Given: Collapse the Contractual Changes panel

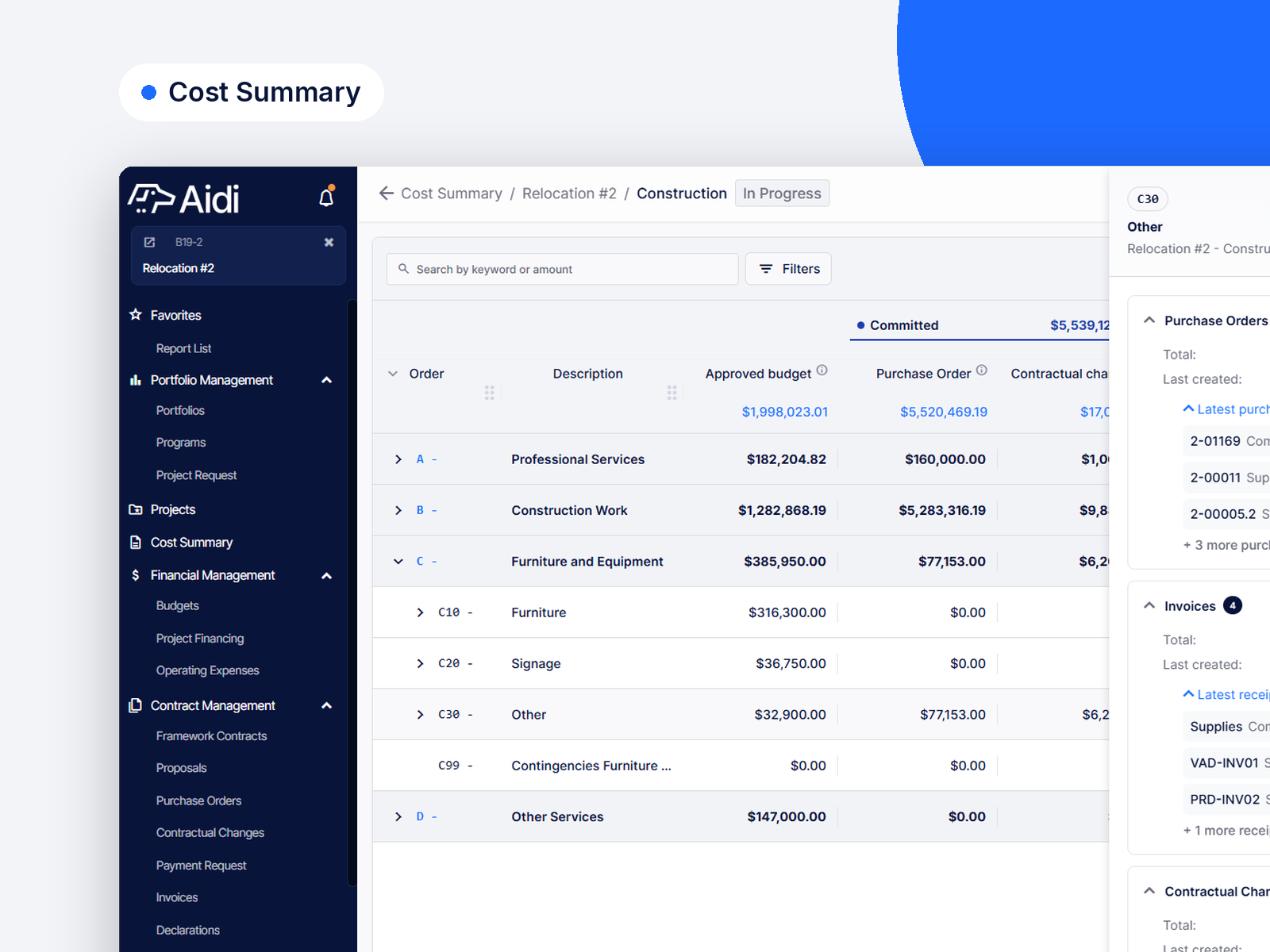Looking at the screenshot, I should tap(1149, 891).
